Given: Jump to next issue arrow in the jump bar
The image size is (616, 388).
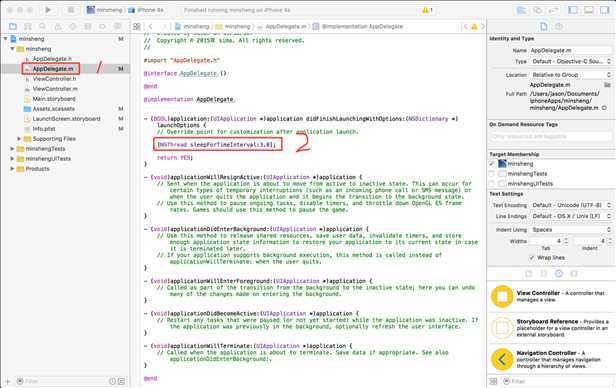Looking at the screenshot, I should (483, 26).
